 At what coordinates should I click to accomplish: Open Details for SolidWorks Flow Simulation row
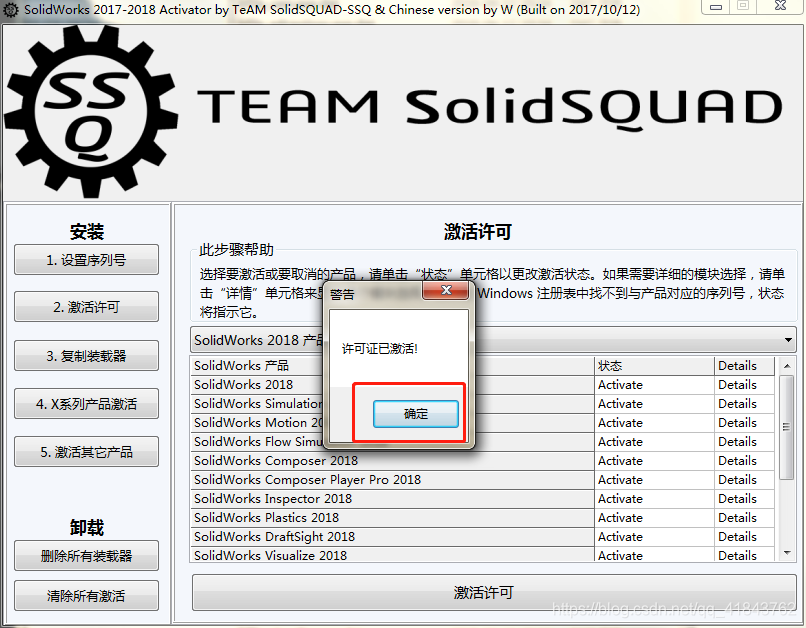coord(744,442)
